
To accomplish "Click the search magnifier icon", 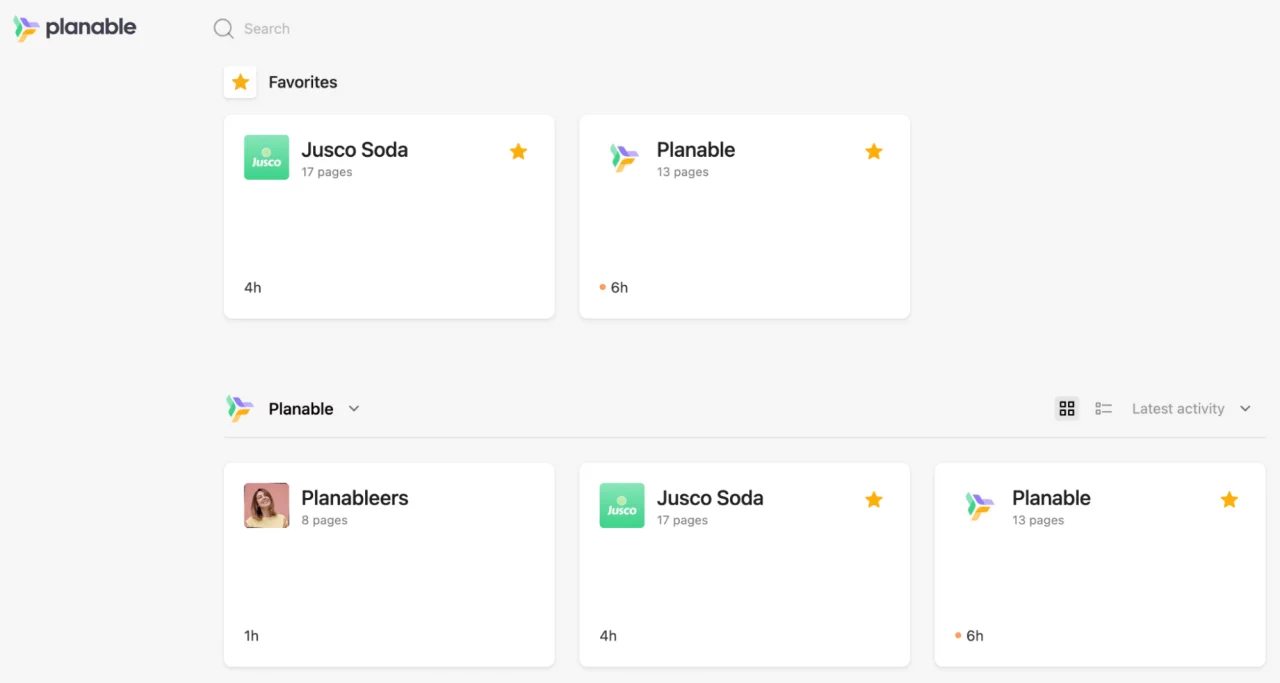I will point(223,29).
